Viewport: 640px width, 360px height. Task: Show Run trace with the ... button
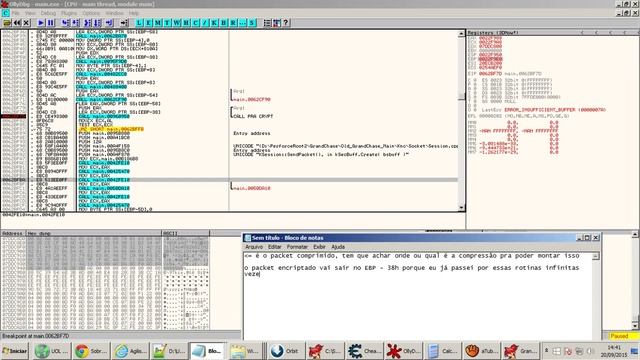tap(242, 23)
